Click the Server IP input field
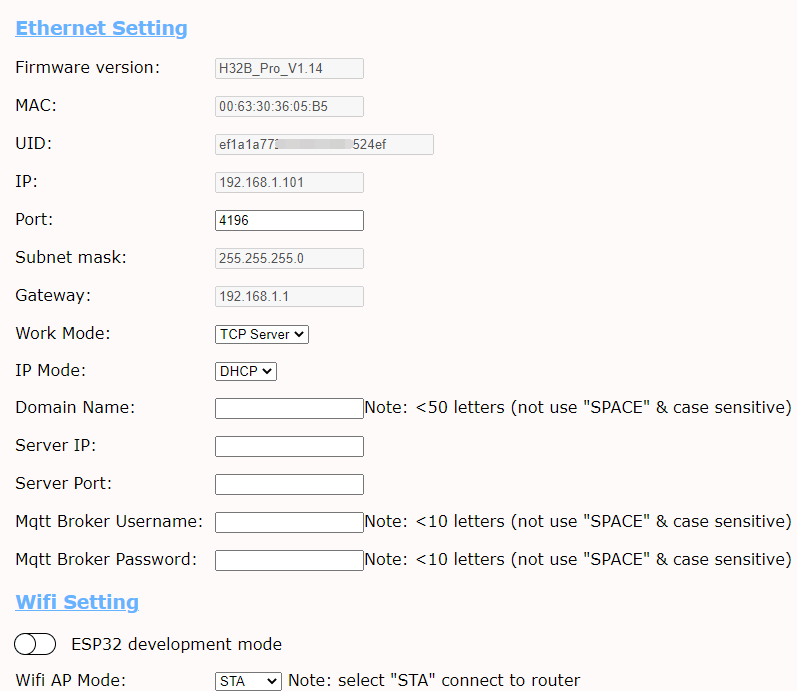 [x=289, y=446]
